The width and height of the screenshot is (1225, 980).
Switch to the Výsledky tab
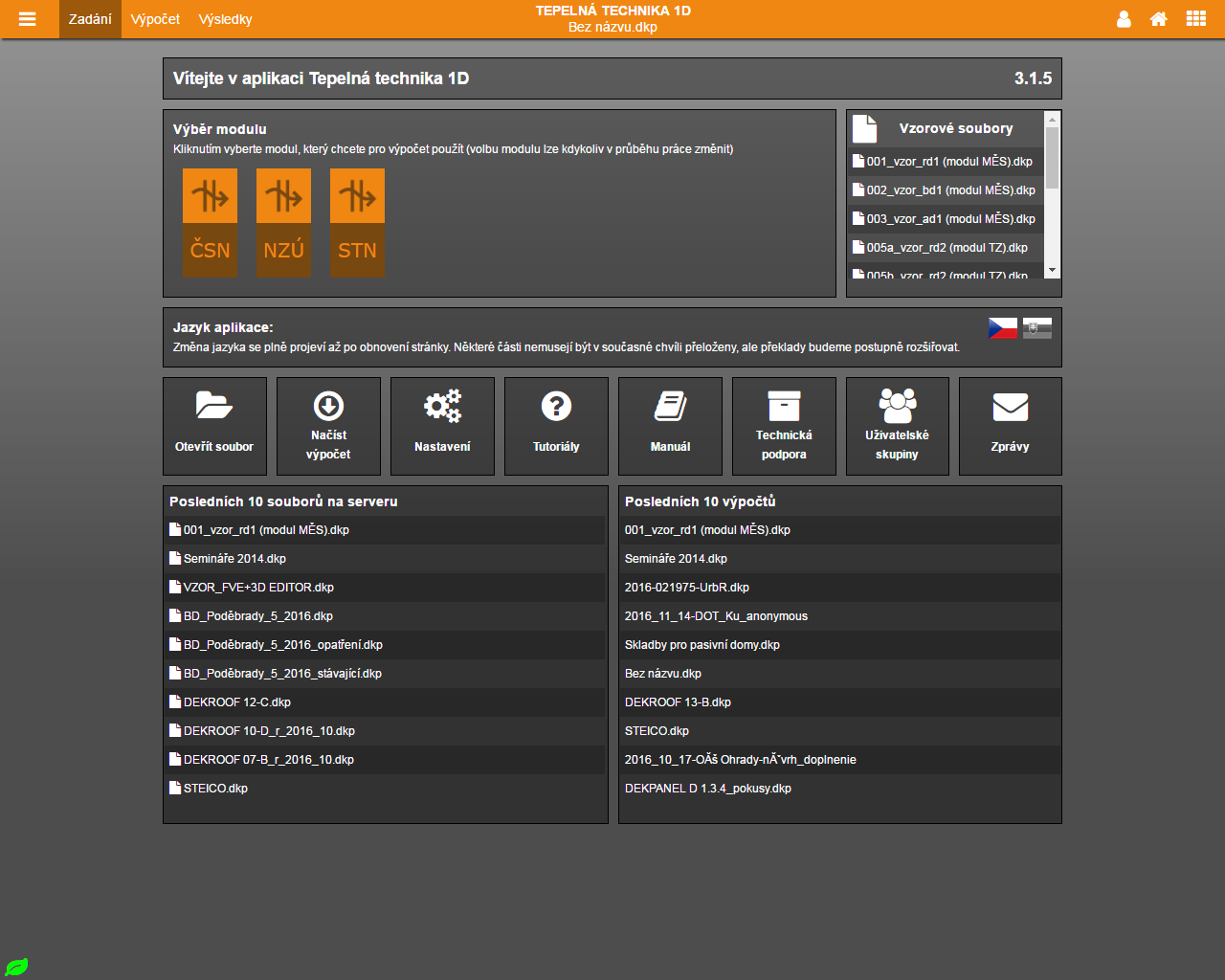225,19
